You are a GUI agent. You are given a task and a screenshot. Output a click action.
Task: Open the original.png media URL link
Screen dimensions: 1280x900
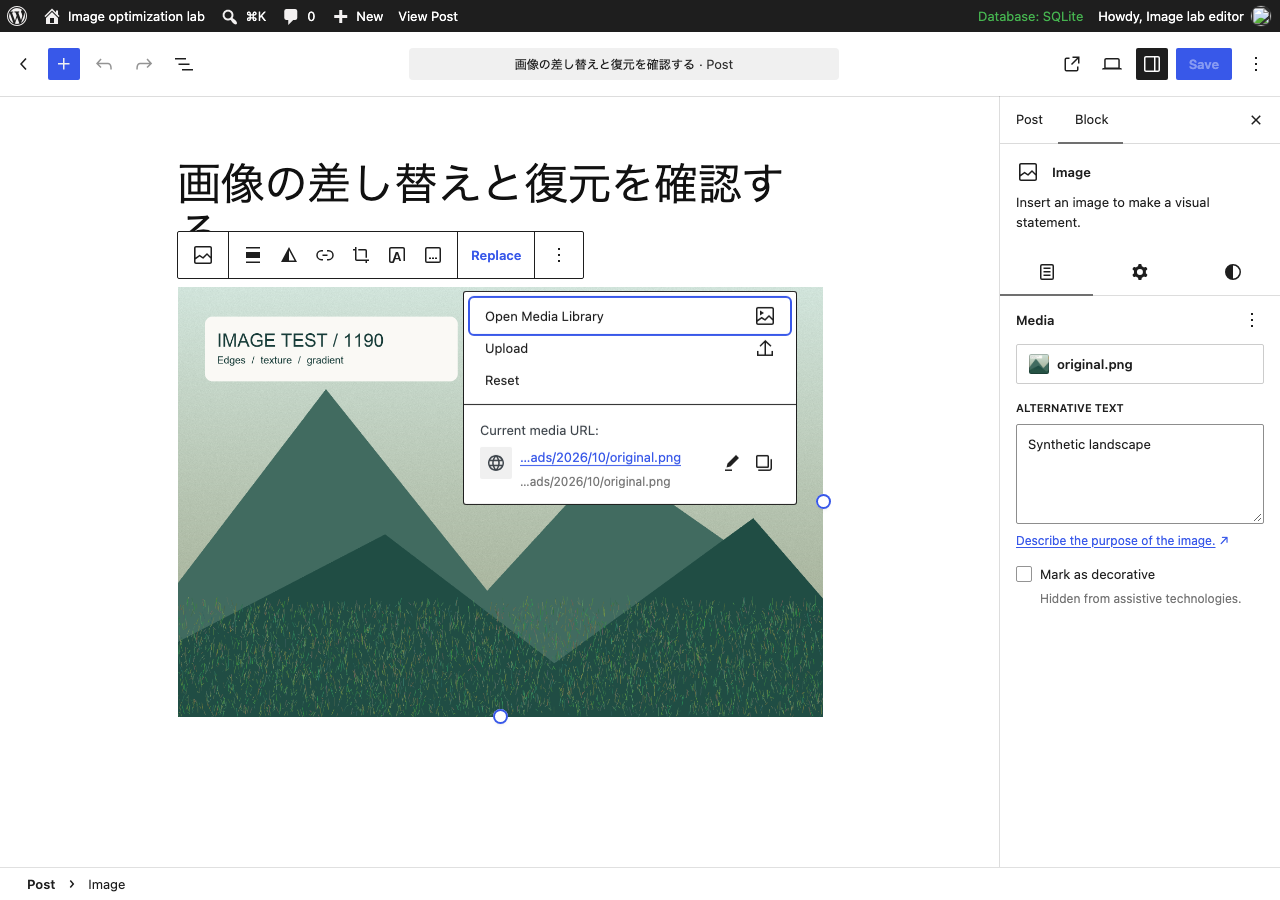click(600, 457)
